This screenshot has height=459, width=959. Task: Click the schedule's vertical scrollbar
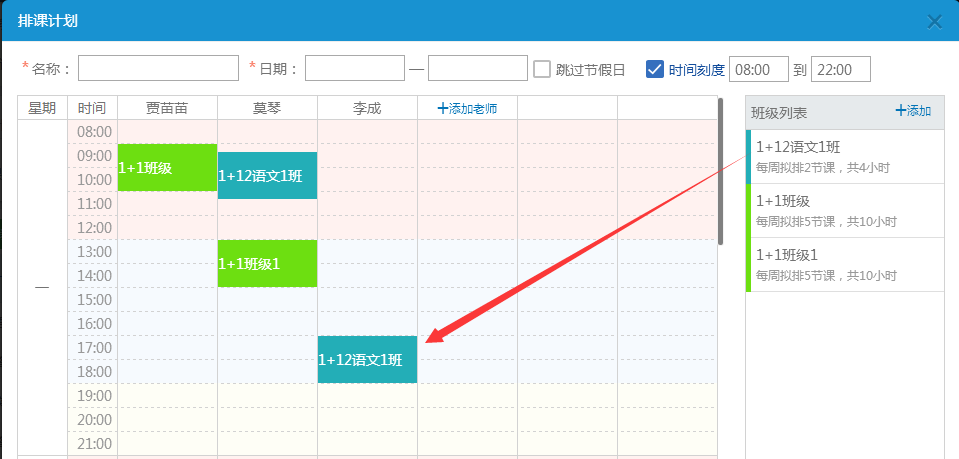click(x=720, y=170)
